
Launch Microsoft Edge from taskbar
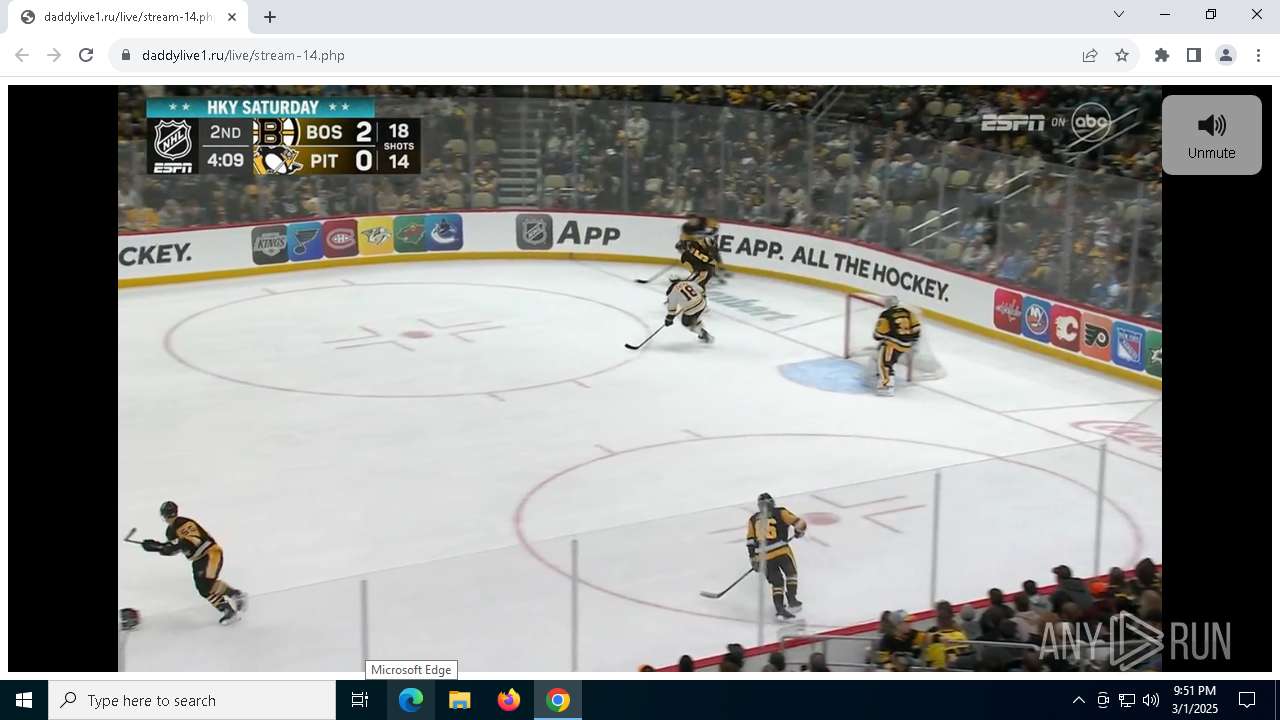tap(411, 700)
